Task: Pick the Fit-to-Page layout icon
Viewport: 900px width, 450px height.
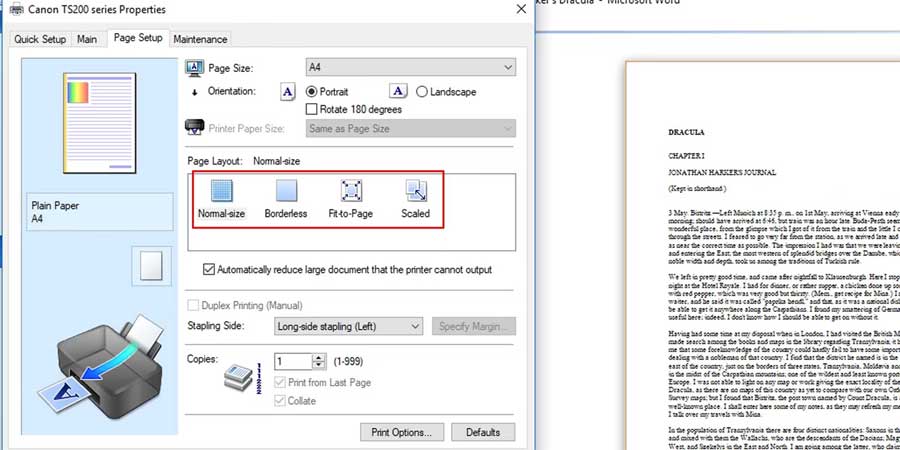Action: pyautogui.click(x=351, y=191)
